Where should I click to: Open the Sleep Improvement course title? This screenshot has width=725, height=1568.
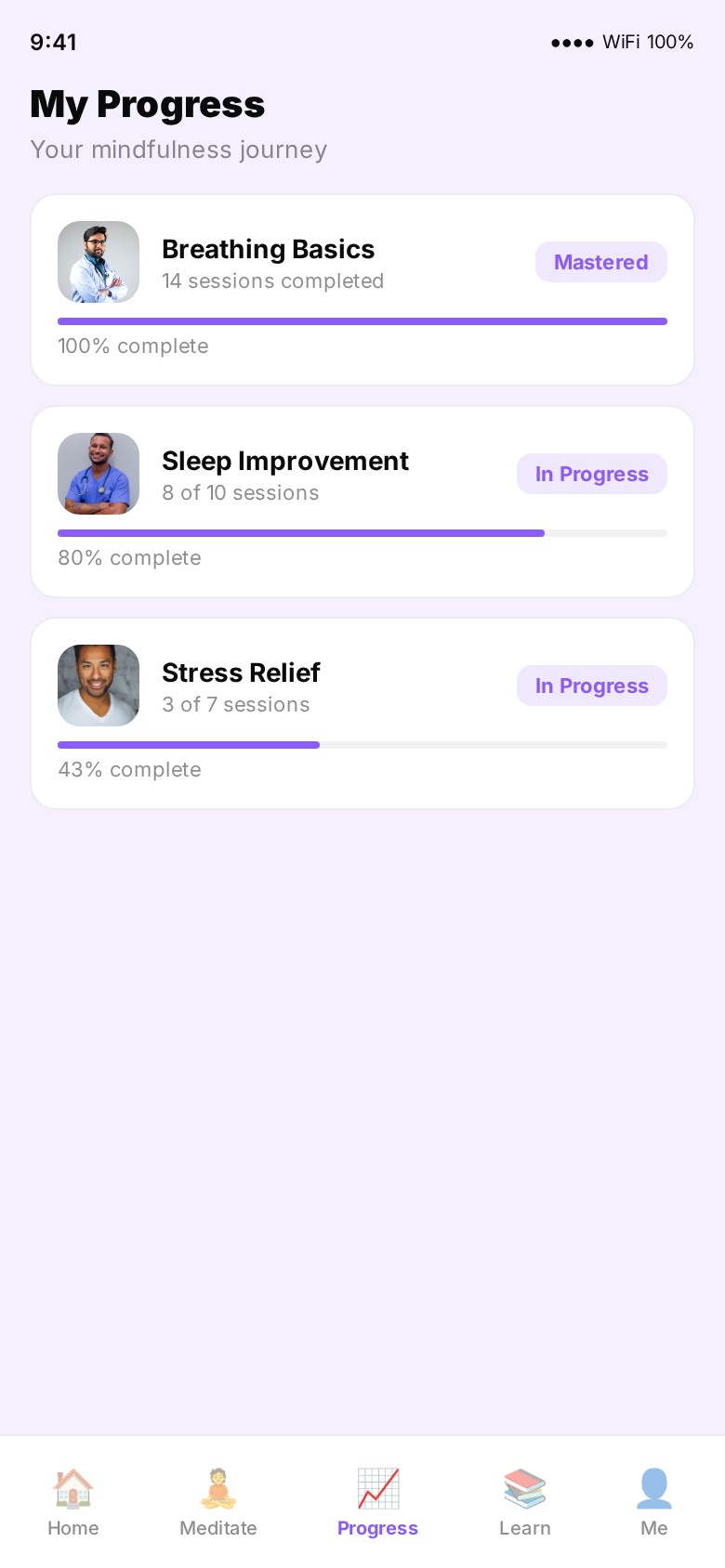click(x=284, y=461)
